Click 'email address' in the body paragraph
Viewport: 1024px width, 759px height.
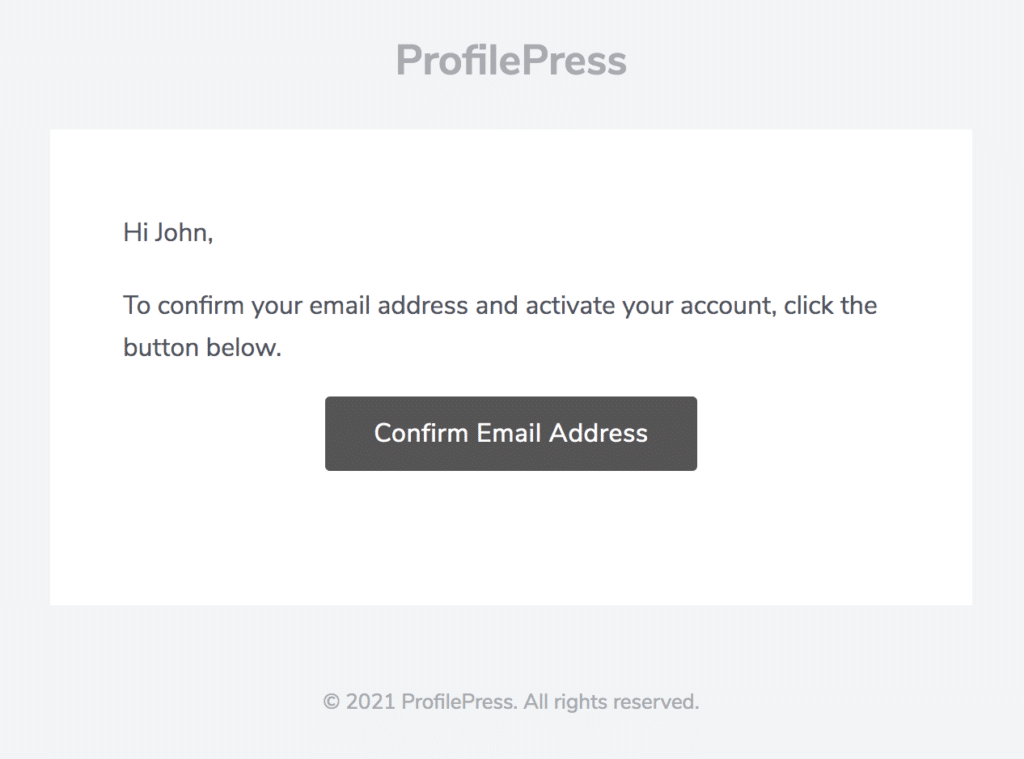coord(388,306)
